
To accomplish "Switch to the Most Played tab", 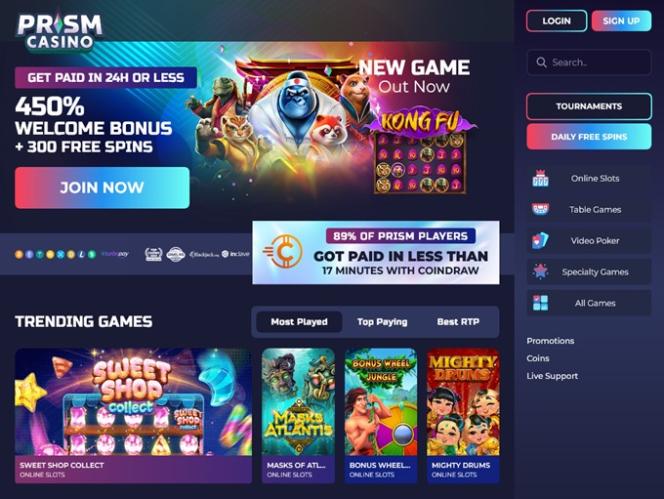I will click(x=299, y=322).
